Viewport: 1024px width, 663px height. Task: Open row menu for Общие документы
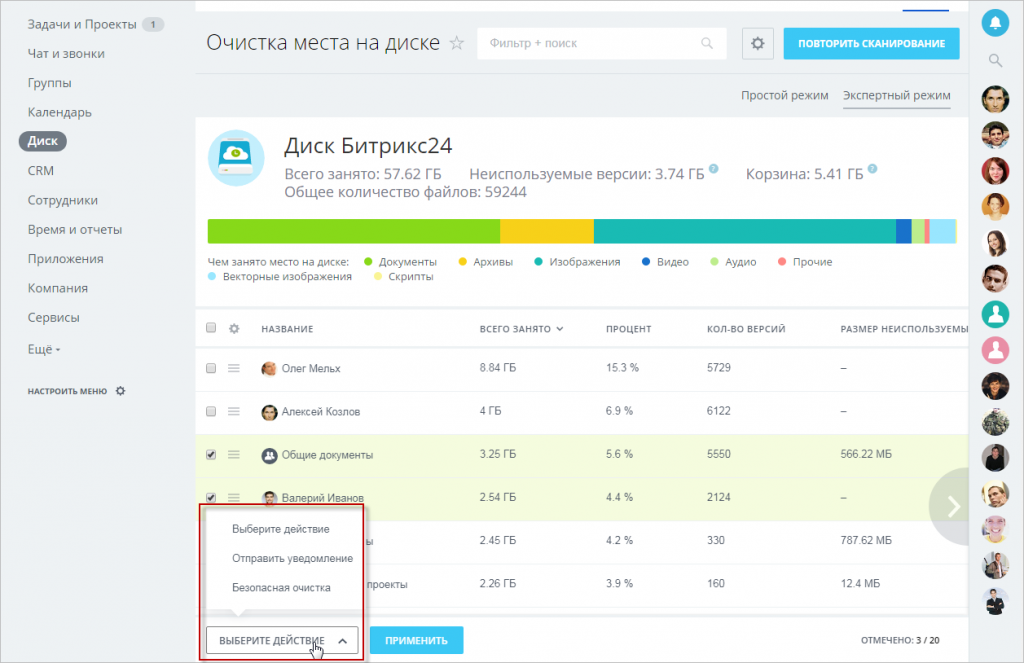click(x=234, y=455)
